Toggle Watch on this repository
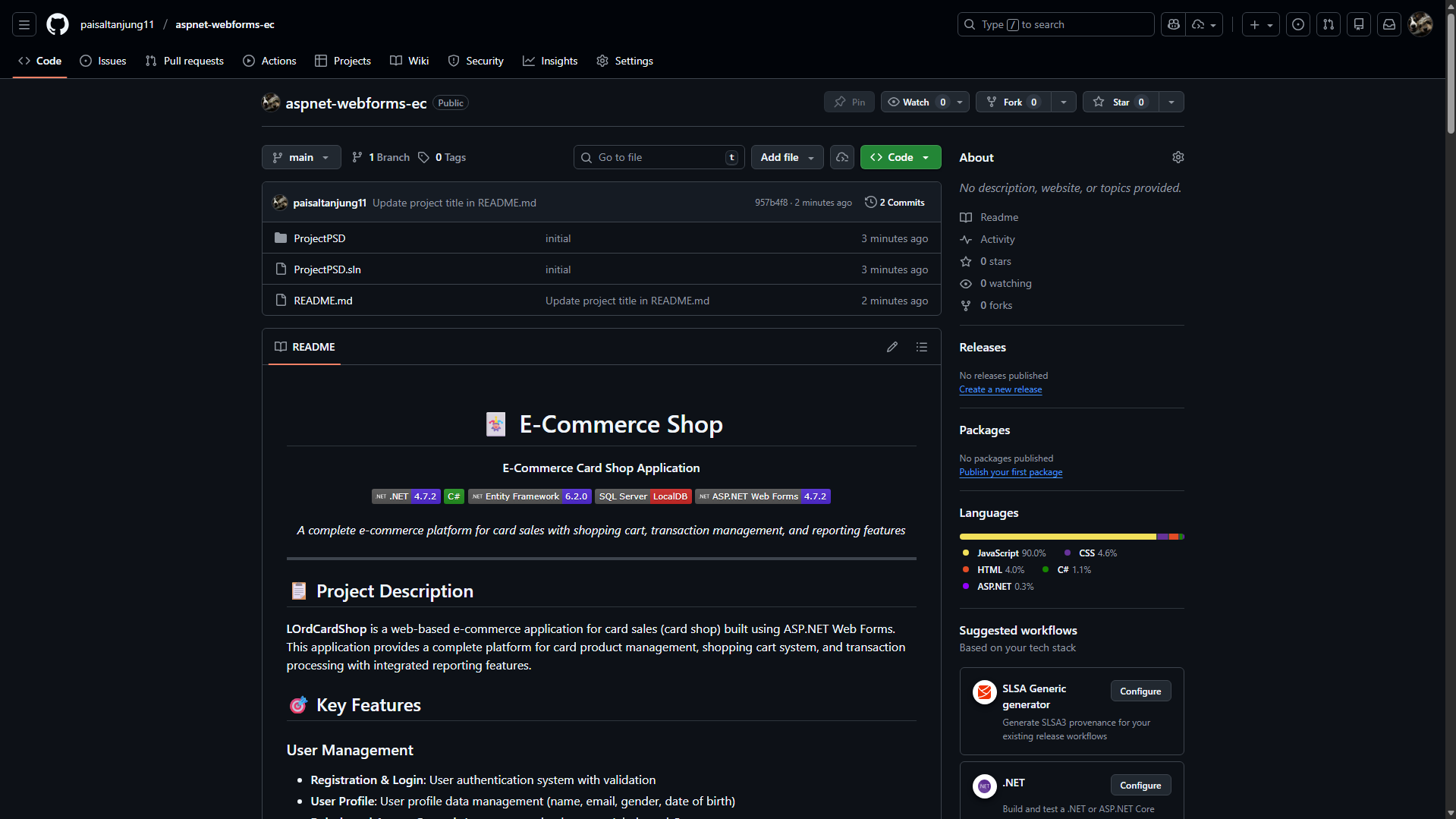This screenshot has width=1456, height=819. click(x=916, y=102)
